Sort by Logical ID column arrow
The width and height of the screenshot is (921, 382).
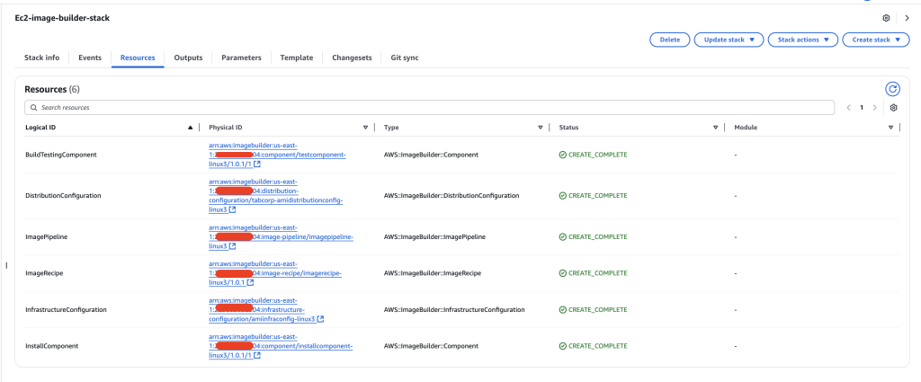[190, 128]
